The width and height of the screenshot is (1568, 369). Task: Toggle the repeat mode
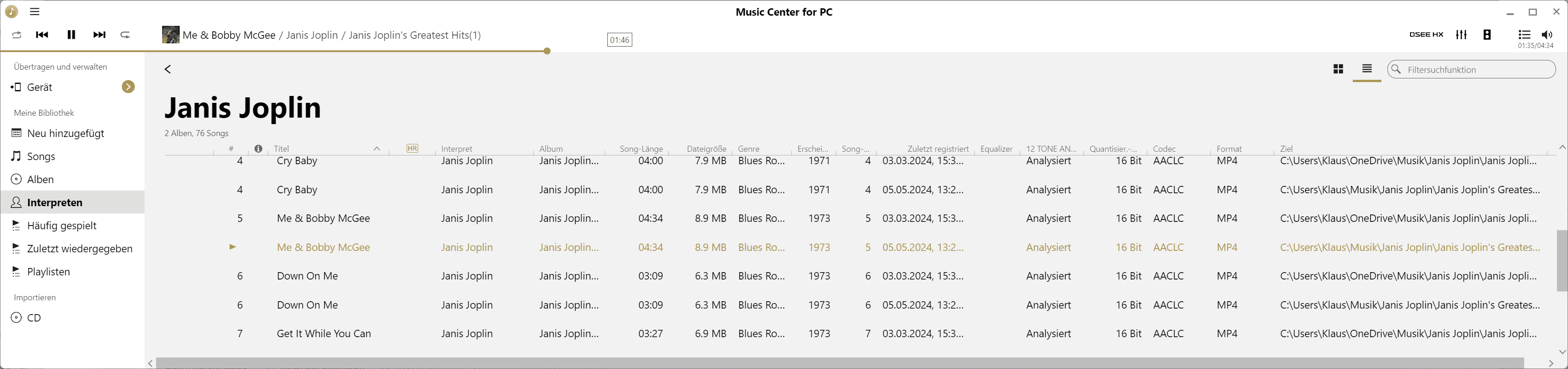click(125, 35)
